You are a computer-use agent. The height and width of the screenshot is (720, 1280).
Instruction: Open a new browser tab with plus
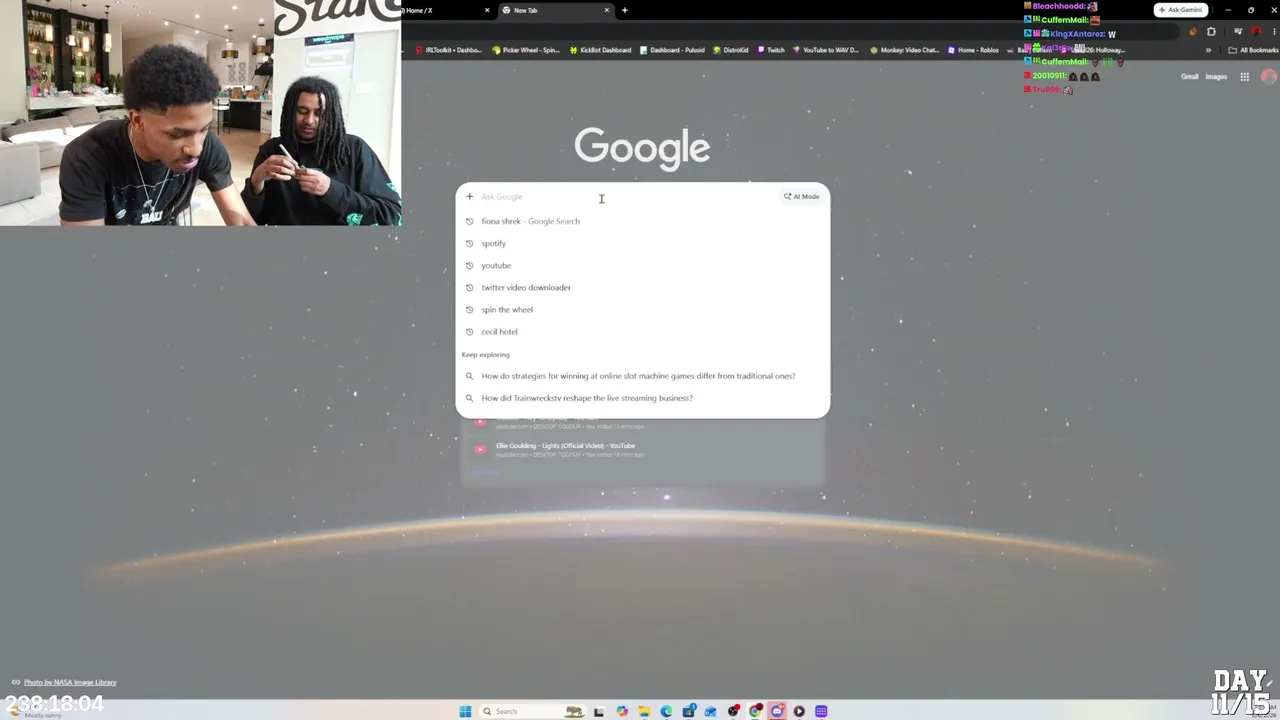click(x=624, y=10)
